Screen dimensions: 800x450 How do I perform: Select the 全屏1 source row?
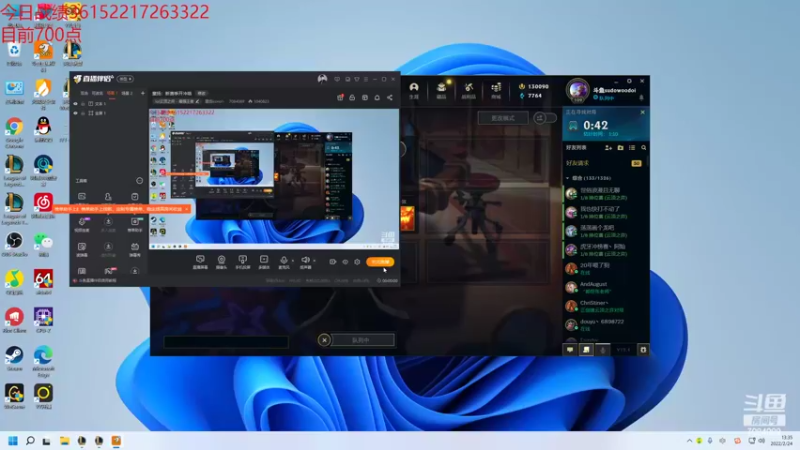pos(109,113)
